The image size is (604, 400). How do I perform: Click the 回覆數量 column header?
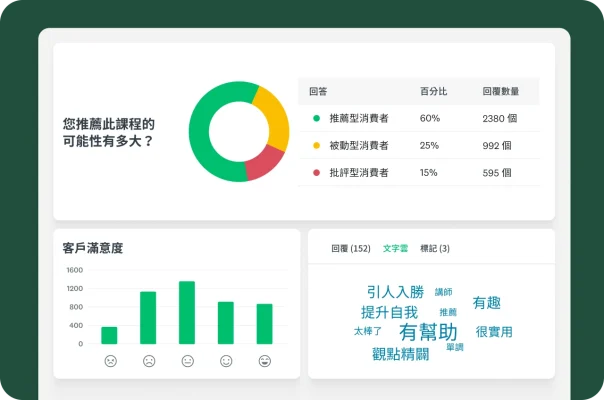pyautogui.click(x=501, y=91)
